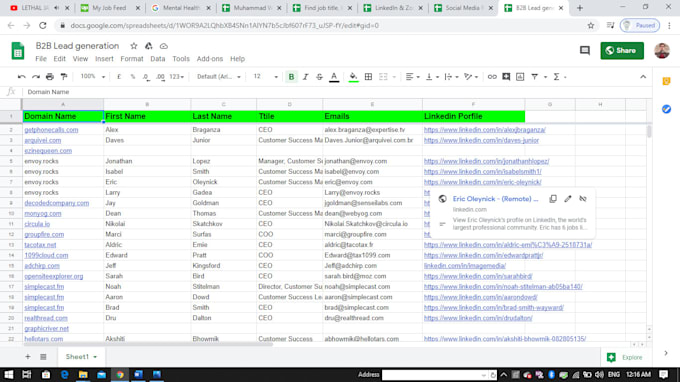Open the alexjbraganza LinkedIn link

[484, 130]
